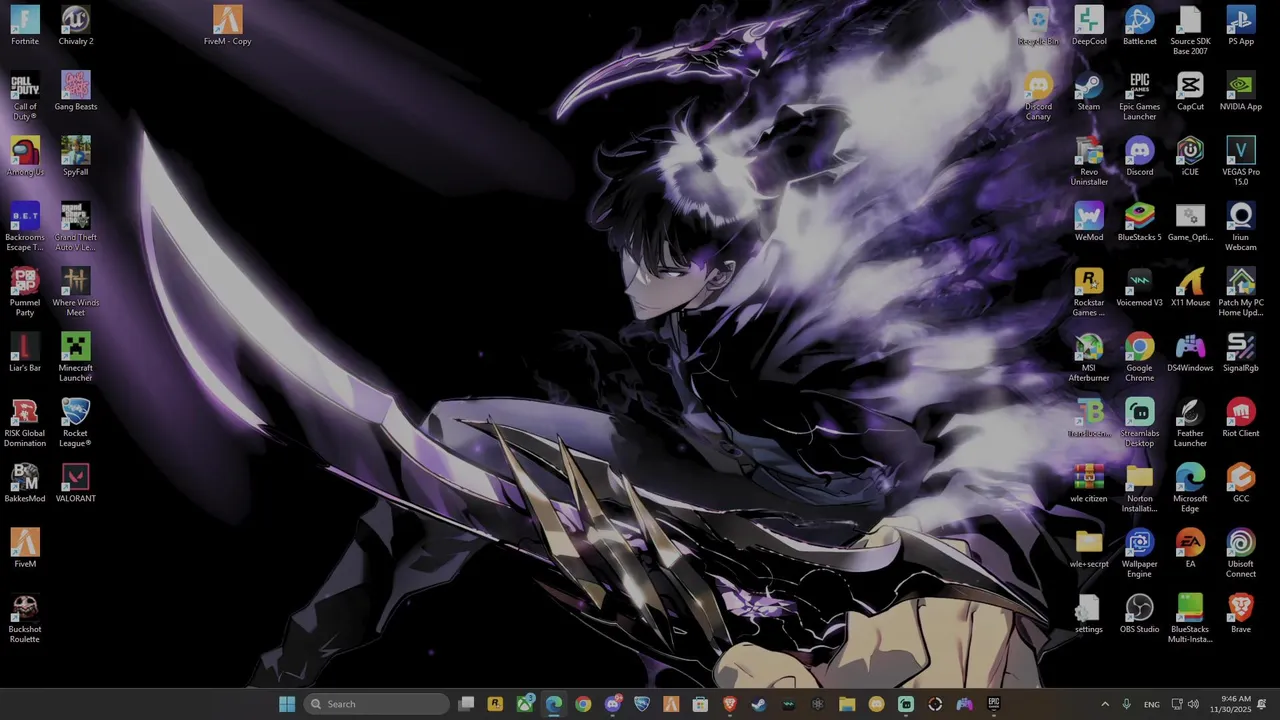This screenshot has height=720, width=1280.
Task: Select the Feather Launcher desktop icon
Action: pos(1190,422)
